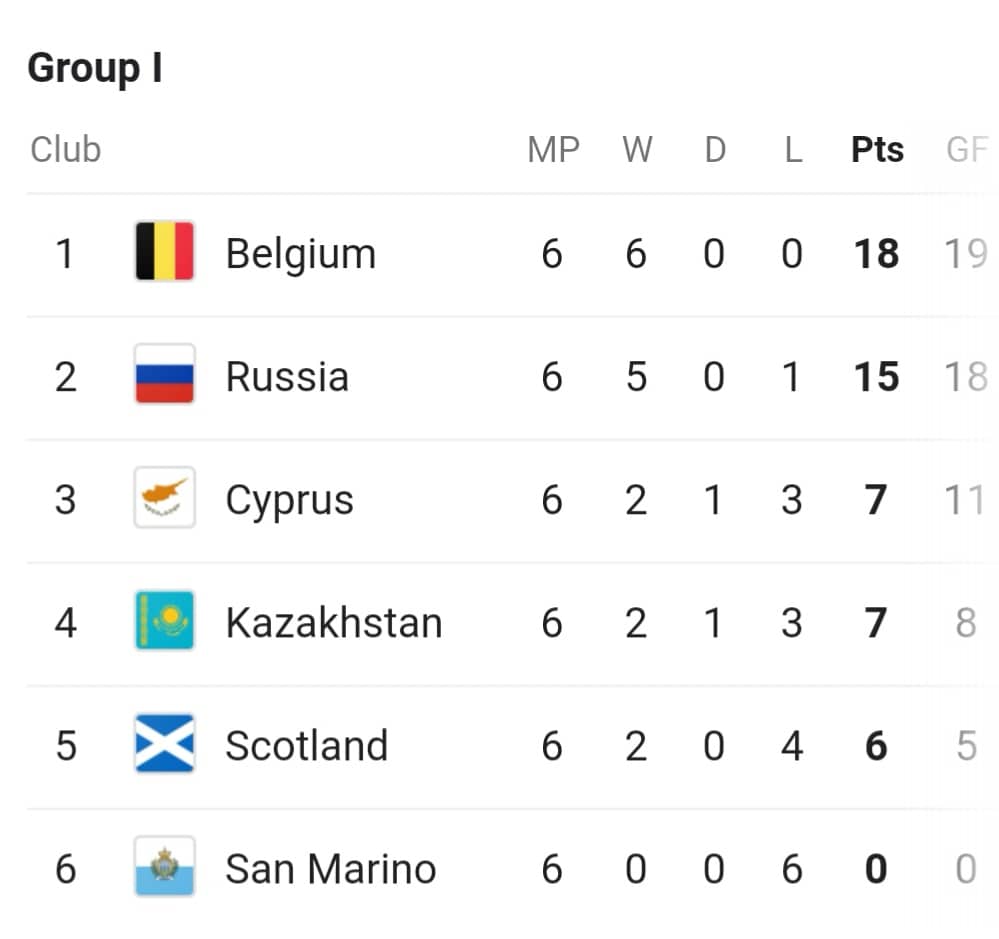Viewport: 999px width, 939px height.
Task: Open the Russia team link
Action: coord(287,376)
